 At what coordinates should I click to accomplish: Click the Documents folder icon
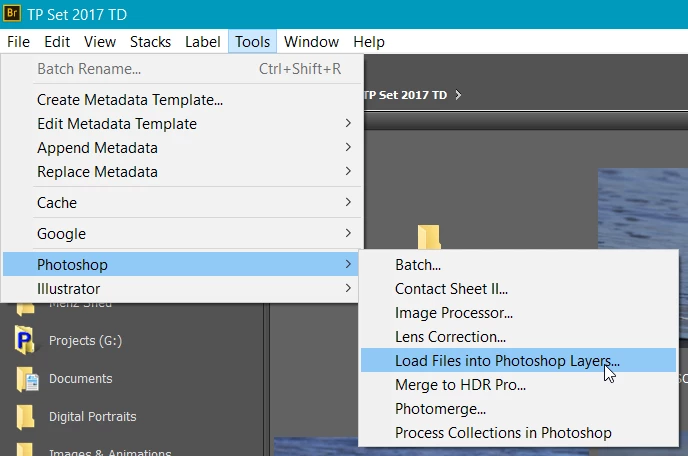pyautogui.click(x=27, y=379)
